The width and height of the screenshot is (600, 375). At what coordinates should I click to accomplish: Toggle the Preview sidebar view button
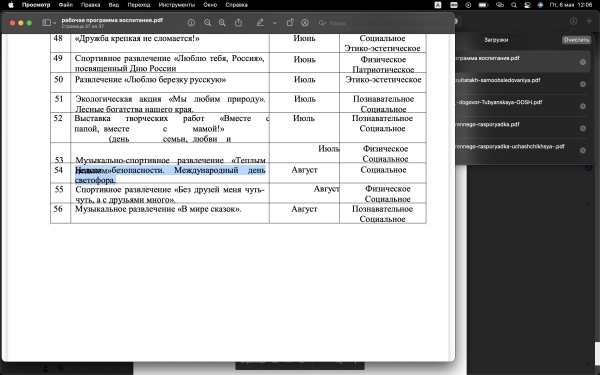(46, 23)
